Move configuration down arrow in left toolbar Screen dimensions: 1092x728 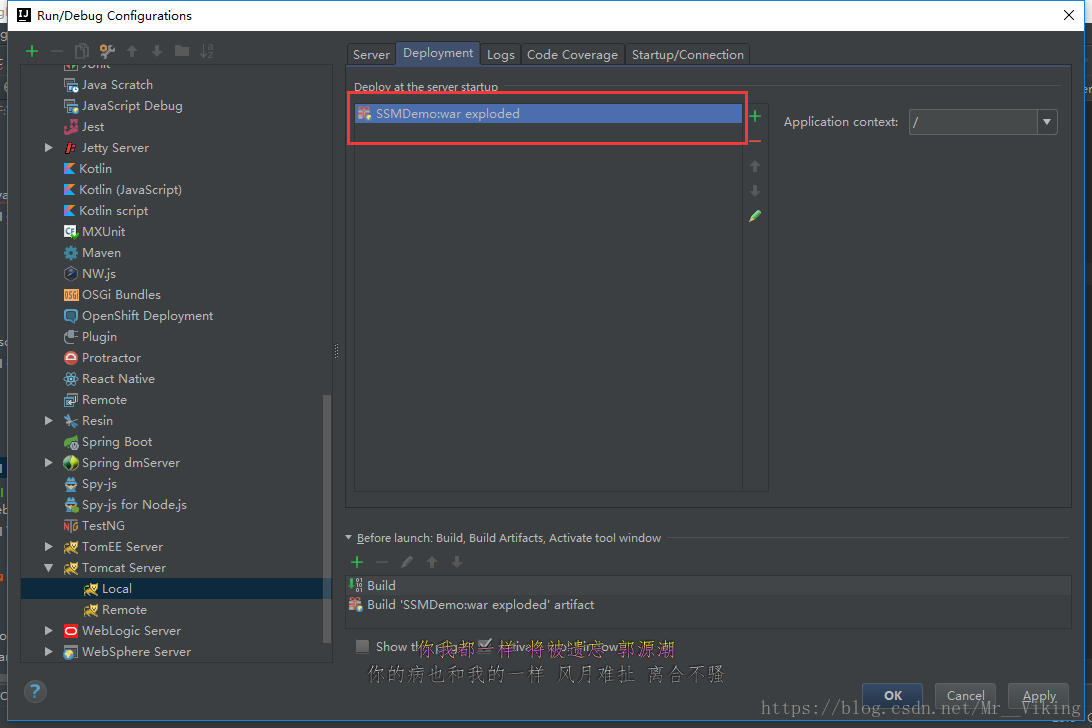coord(157,51)
